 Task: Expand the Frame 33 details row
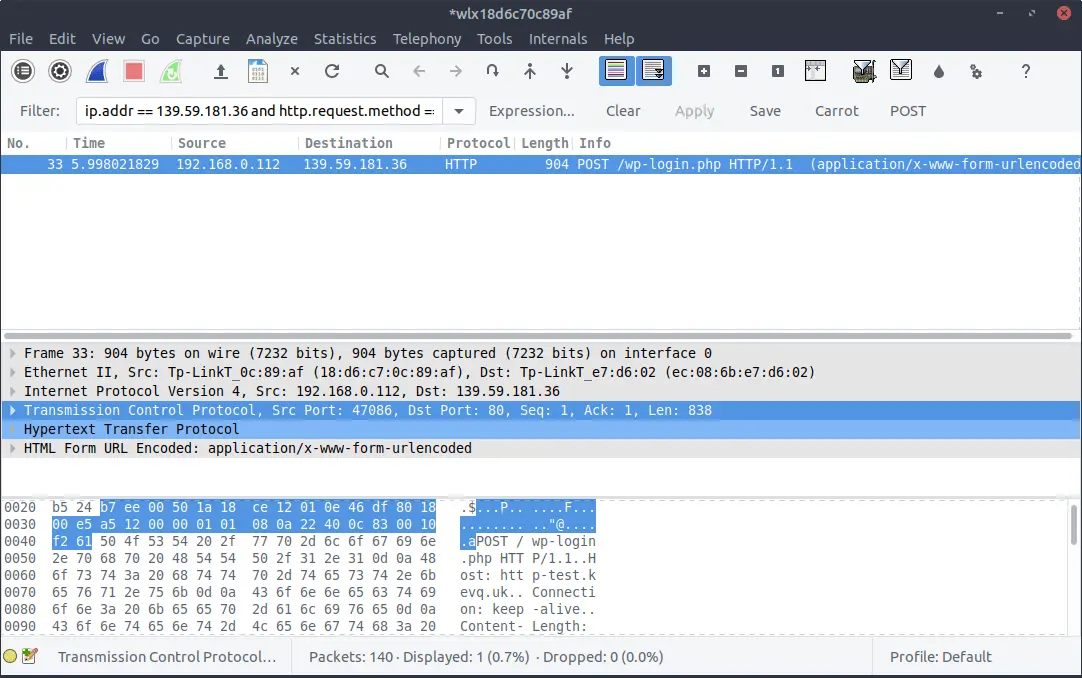[12, 353]
